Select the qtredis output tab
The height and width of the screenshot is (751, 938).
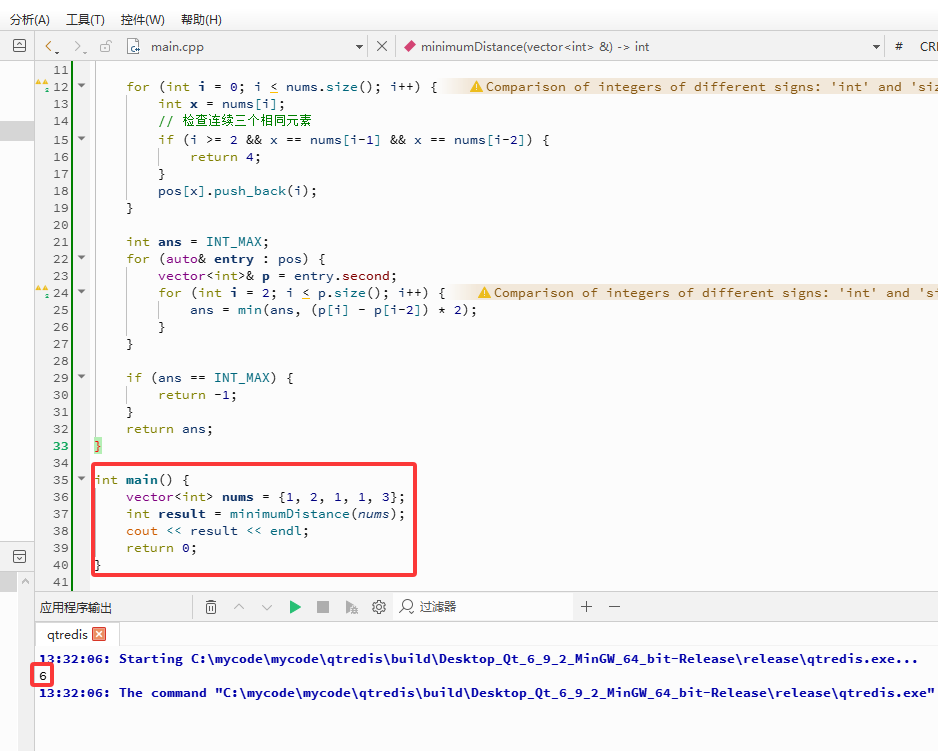[x=68, y=634]
